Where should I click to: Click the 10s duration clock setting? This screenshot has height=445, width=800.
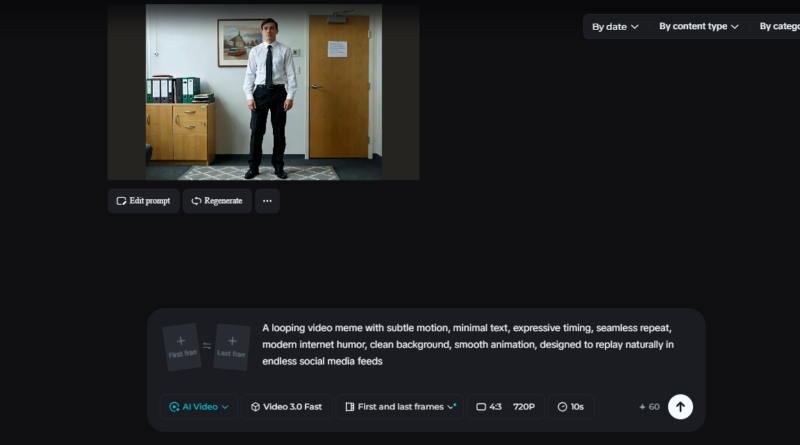[571, 407]
